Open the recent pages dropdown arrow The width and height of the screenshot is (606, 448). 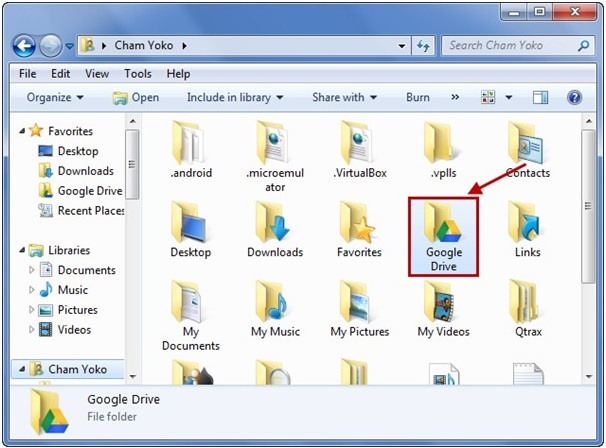point(69,46)
